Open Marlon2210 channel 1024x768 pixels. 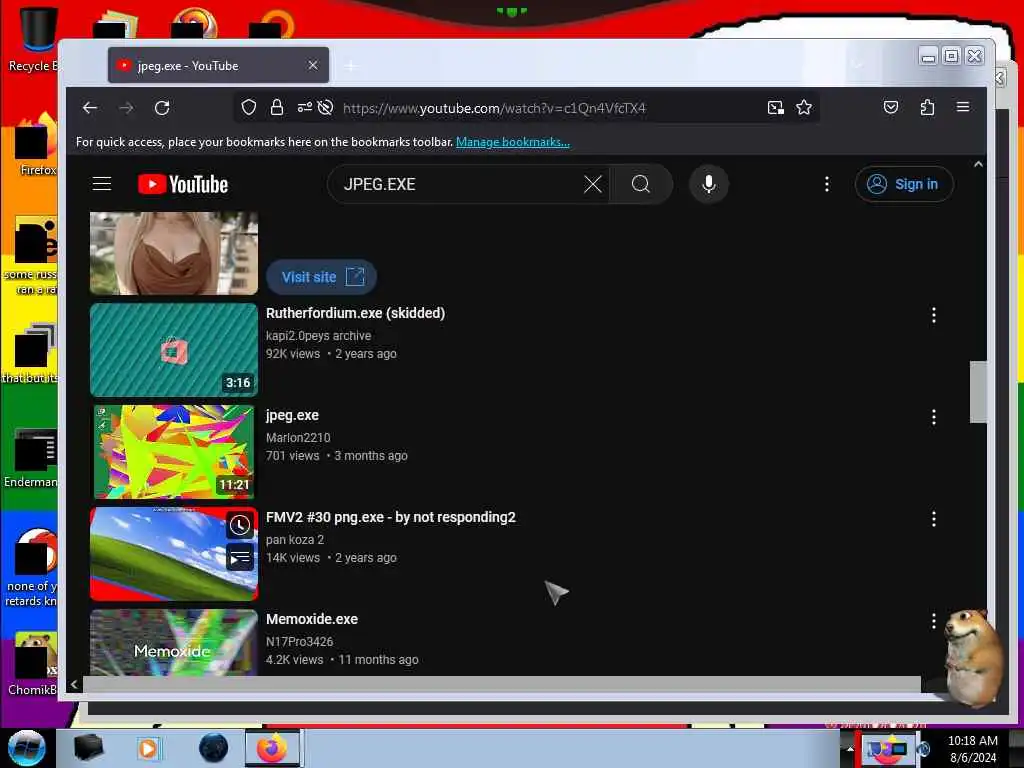[x=298, y=438]
